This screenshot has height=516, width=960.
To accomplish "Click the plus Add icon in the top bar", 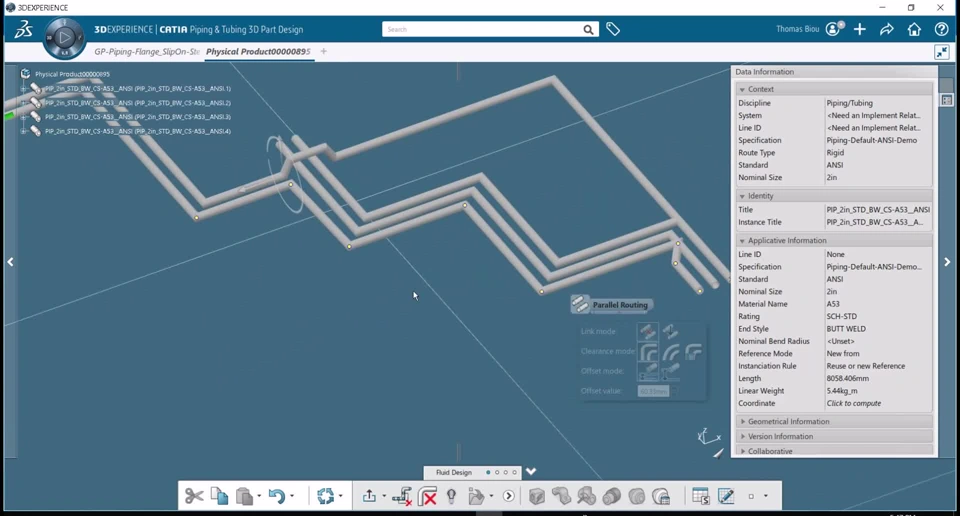I will [860, 29].
